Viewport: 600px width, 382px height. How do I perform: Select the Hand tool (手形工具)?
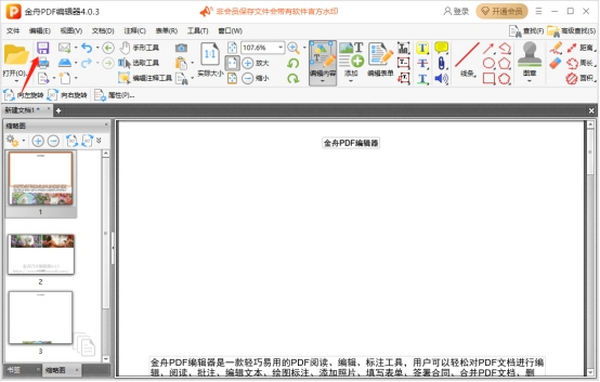pyautogui.click(x=139, y=48)
